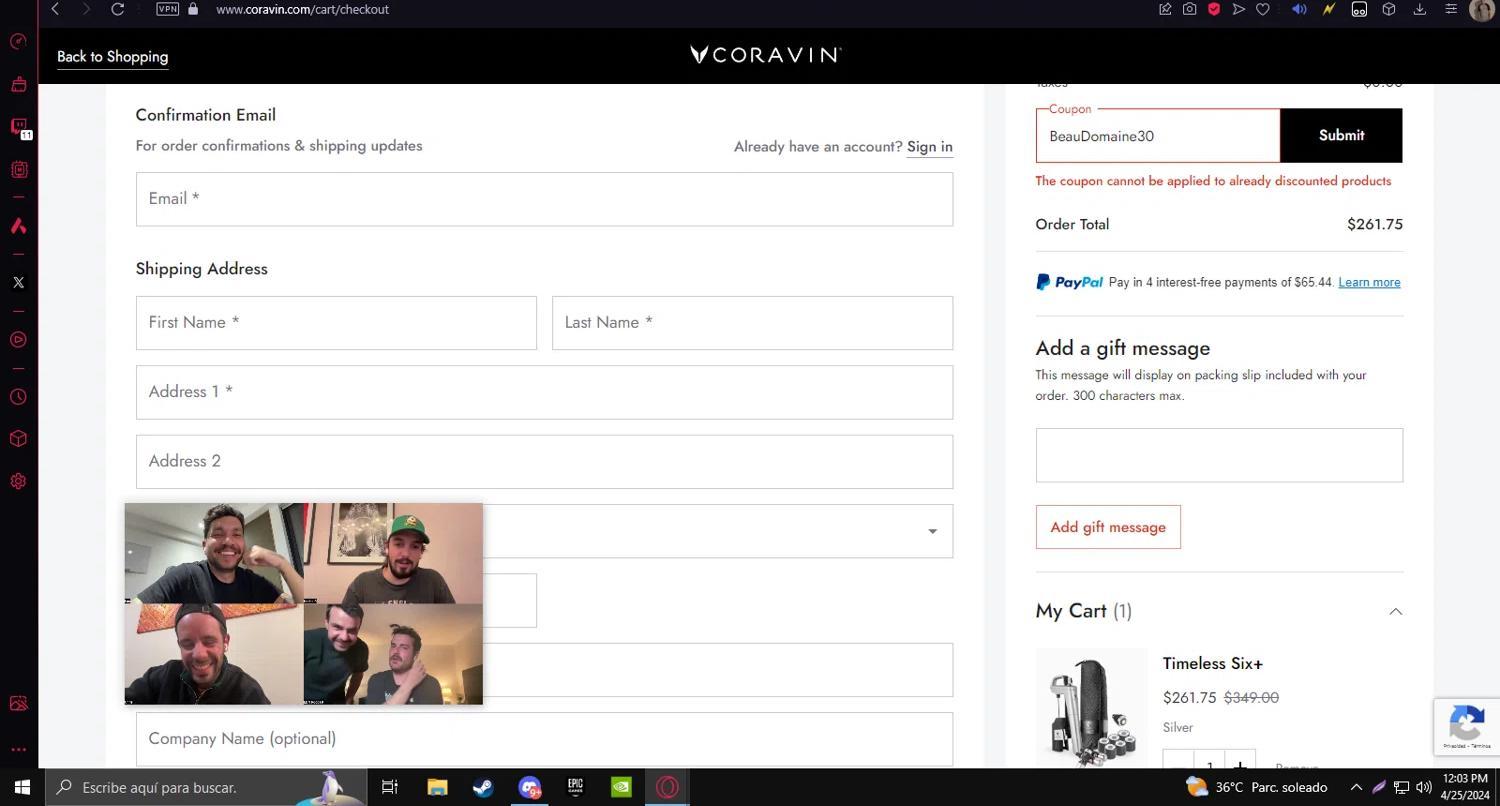The width and height of the screenshot is (1500, 806).
Task: Open History from the sidebar
Action: pos(18,397)
